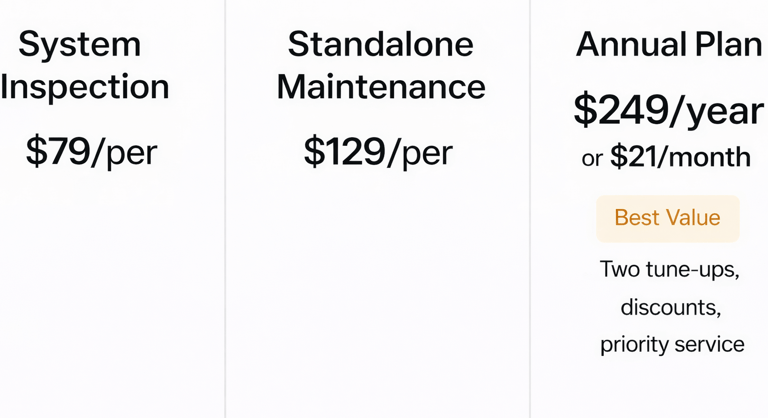Choose the $21/month price option
Screen dimensions: 768x418
pyautogui.click(x=680, y=157)
